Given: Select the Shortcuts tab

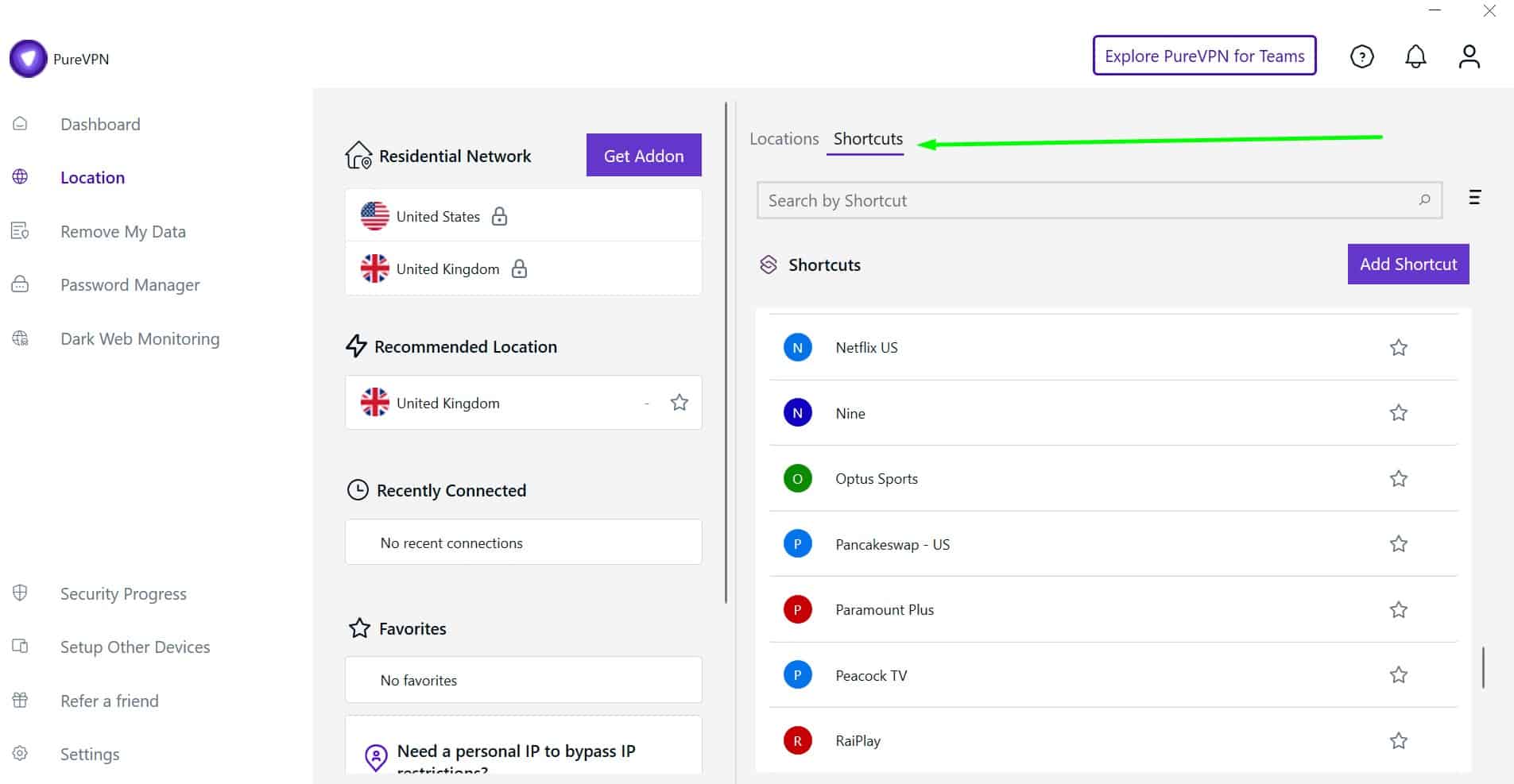Looking at the screenshot, I should [x=868, y=138].
